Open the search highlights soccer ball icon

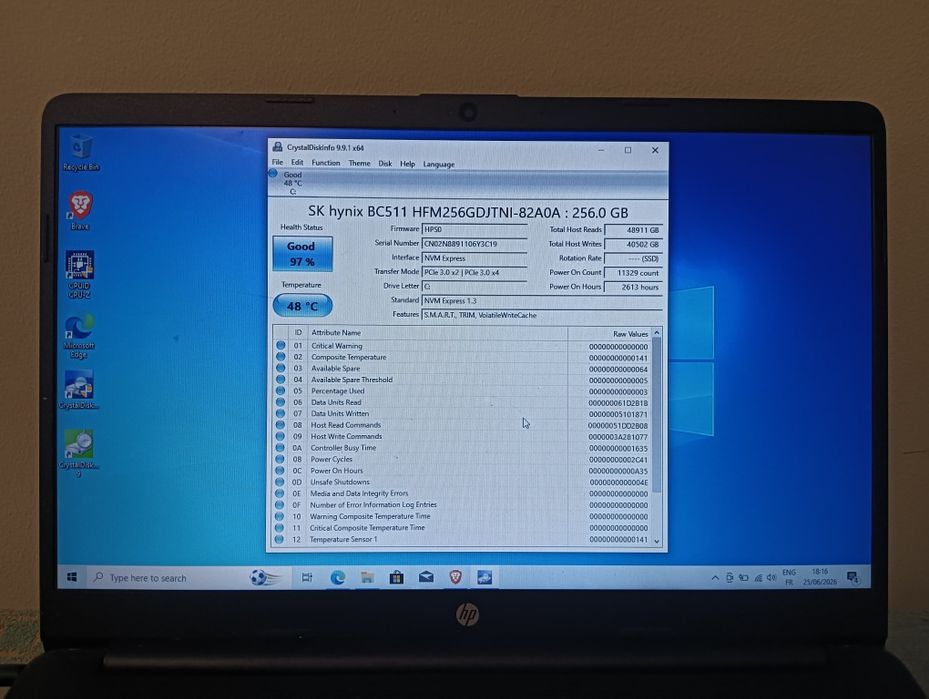[264, 577]
